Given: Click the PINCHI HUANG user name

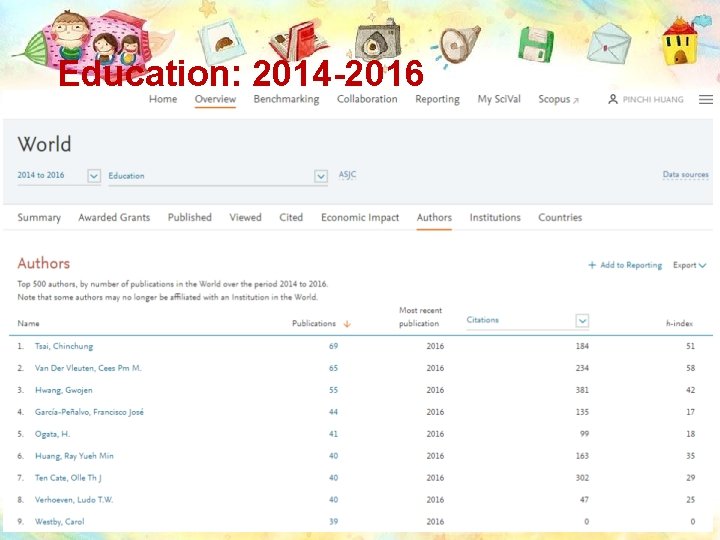Looking at the screenshot, I should 653,100.
